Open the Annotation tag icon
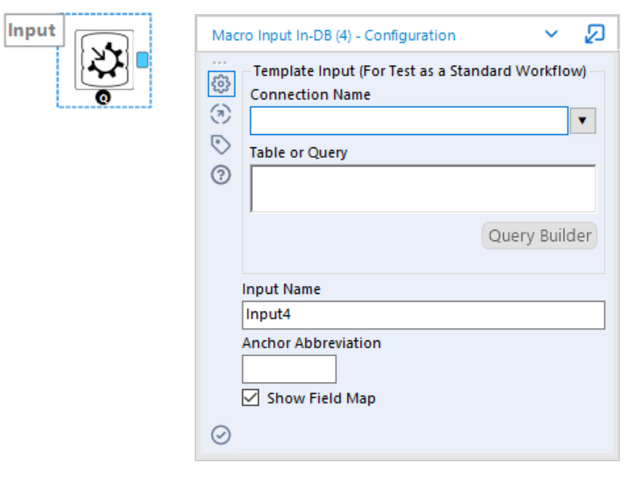Screen dimensions: 633x478 pyautogui.click(x=221, y=144)
